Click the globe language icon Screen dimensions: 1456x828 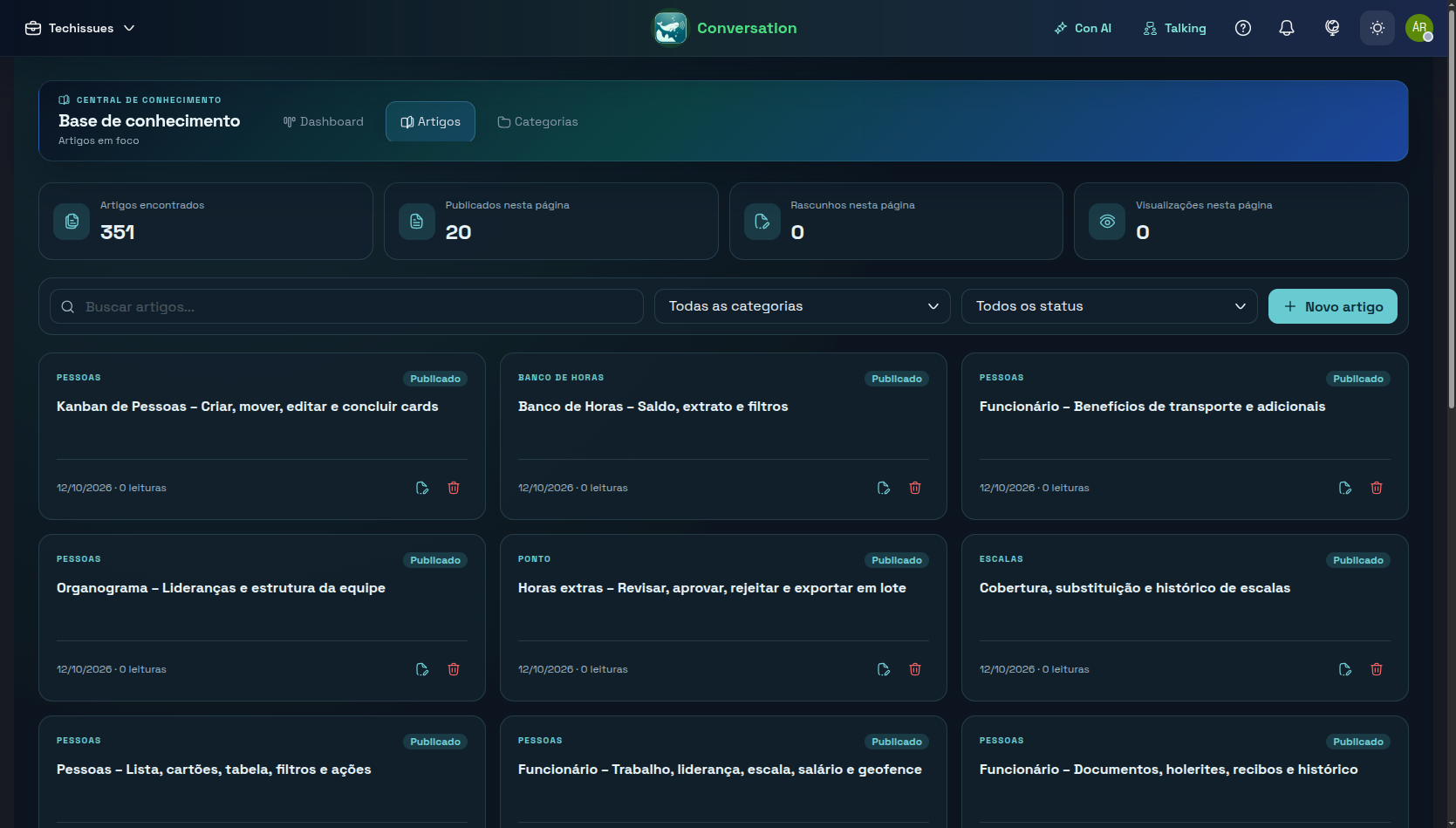pyautogui.click(x=1332, y=28)
